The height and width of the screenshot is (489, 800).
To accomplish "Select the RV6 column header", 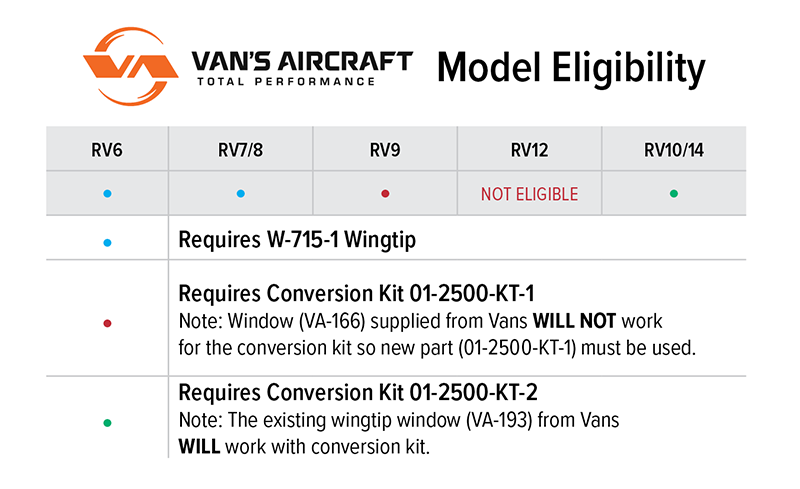I will [107, 150].
